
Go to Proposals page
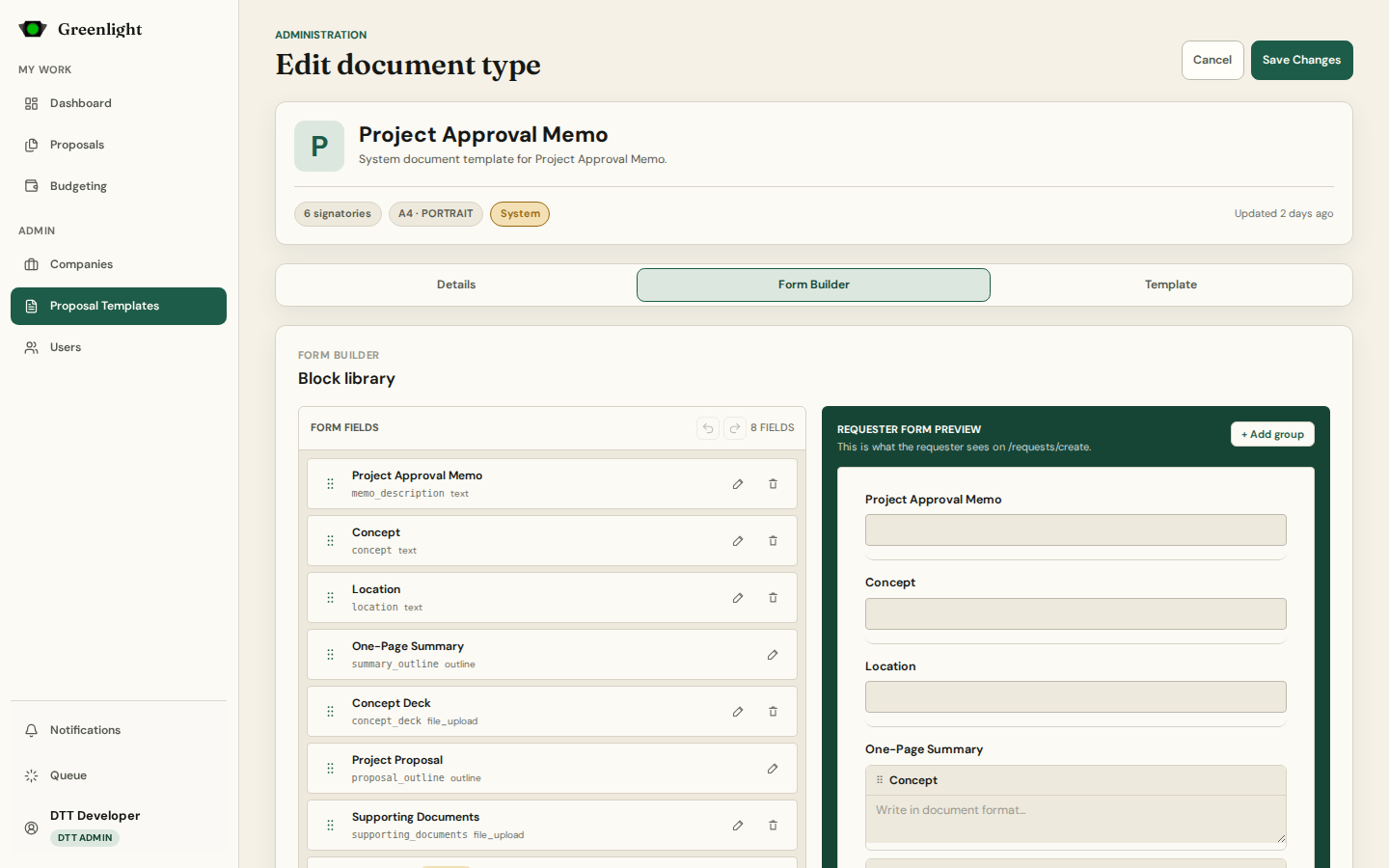pyautogui.click(x=119, y=145)
